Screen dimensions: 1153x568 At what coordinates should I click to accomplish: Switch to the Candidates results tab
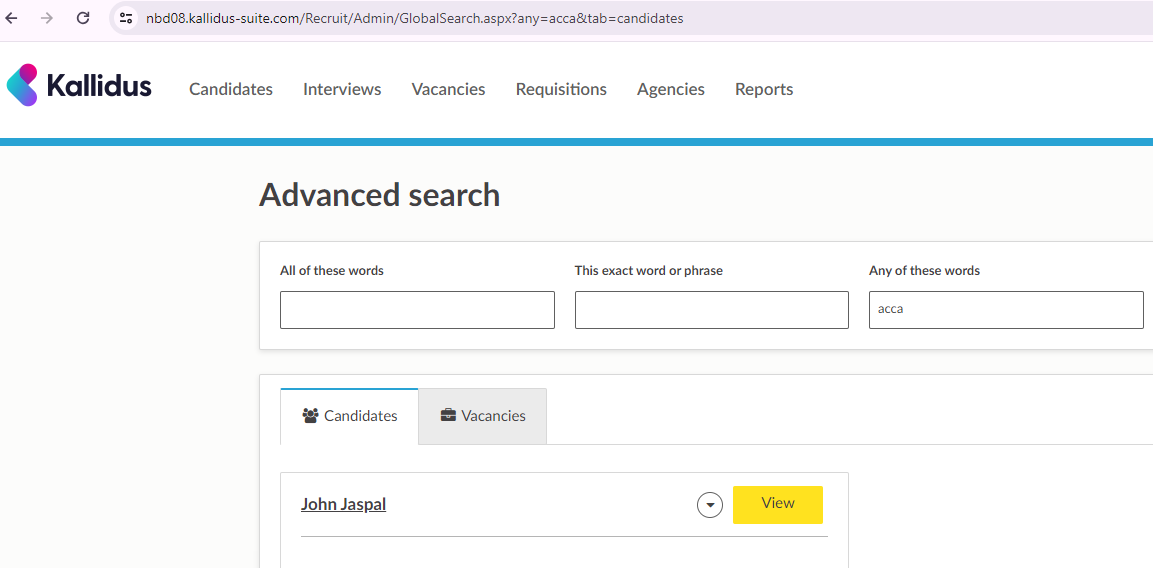(350, 416)
